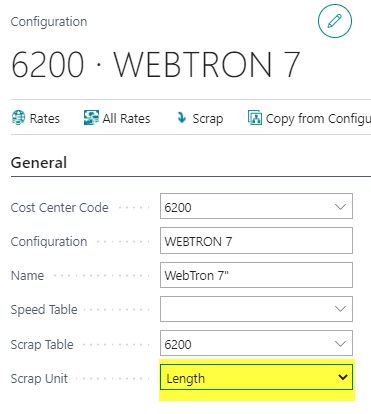The height and width of the screenshot is (414, 371).
Task: Click the Scrap arrow icon
Action: click(x=182, y=117)
